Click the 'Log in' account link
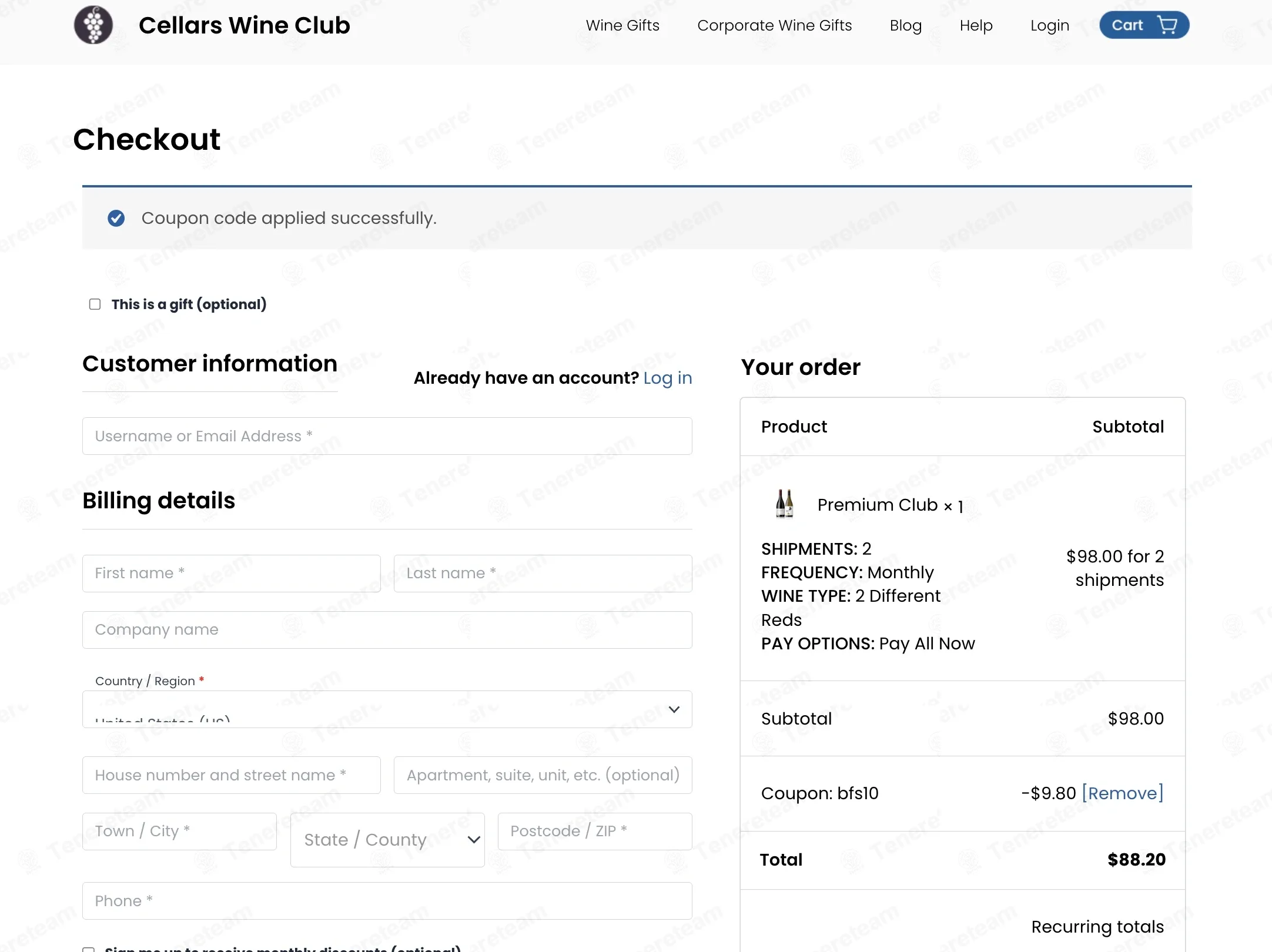The width and height of the screenshot is (1272, 952). click(x=667, y=378)
